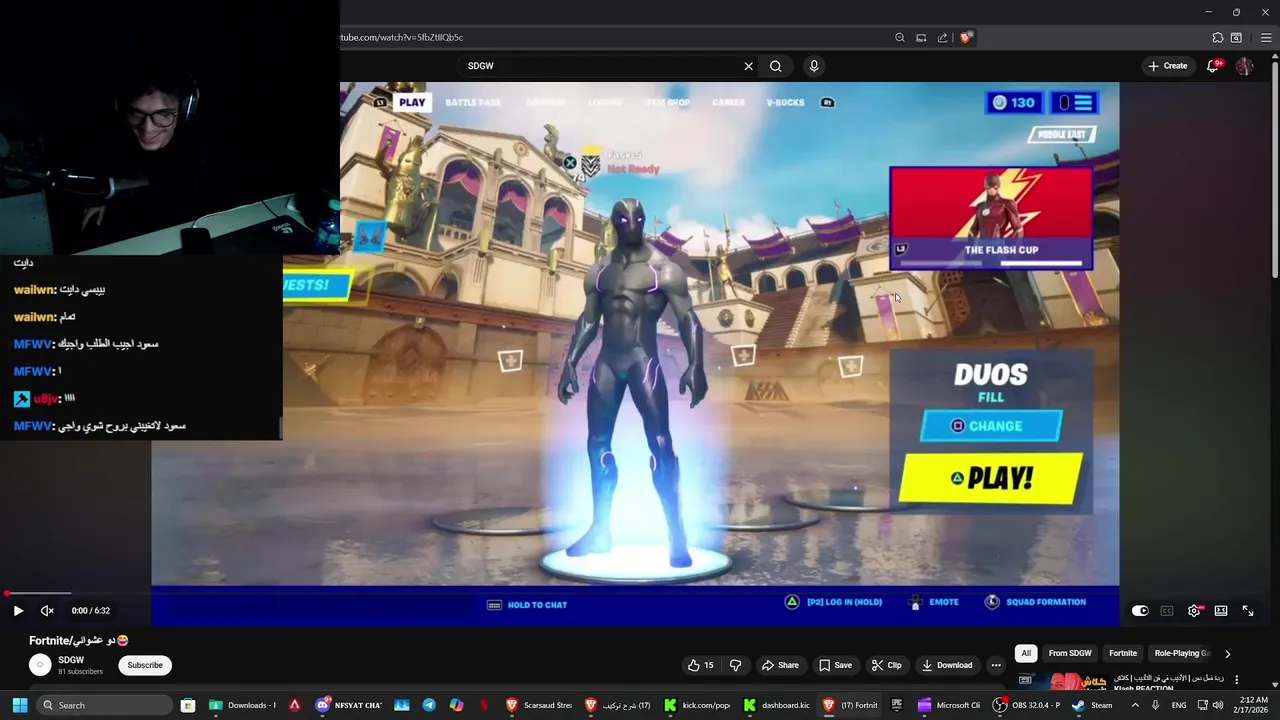Click the Download button
The width and height of the screenshot is (1280, 720).
(947, 665)
